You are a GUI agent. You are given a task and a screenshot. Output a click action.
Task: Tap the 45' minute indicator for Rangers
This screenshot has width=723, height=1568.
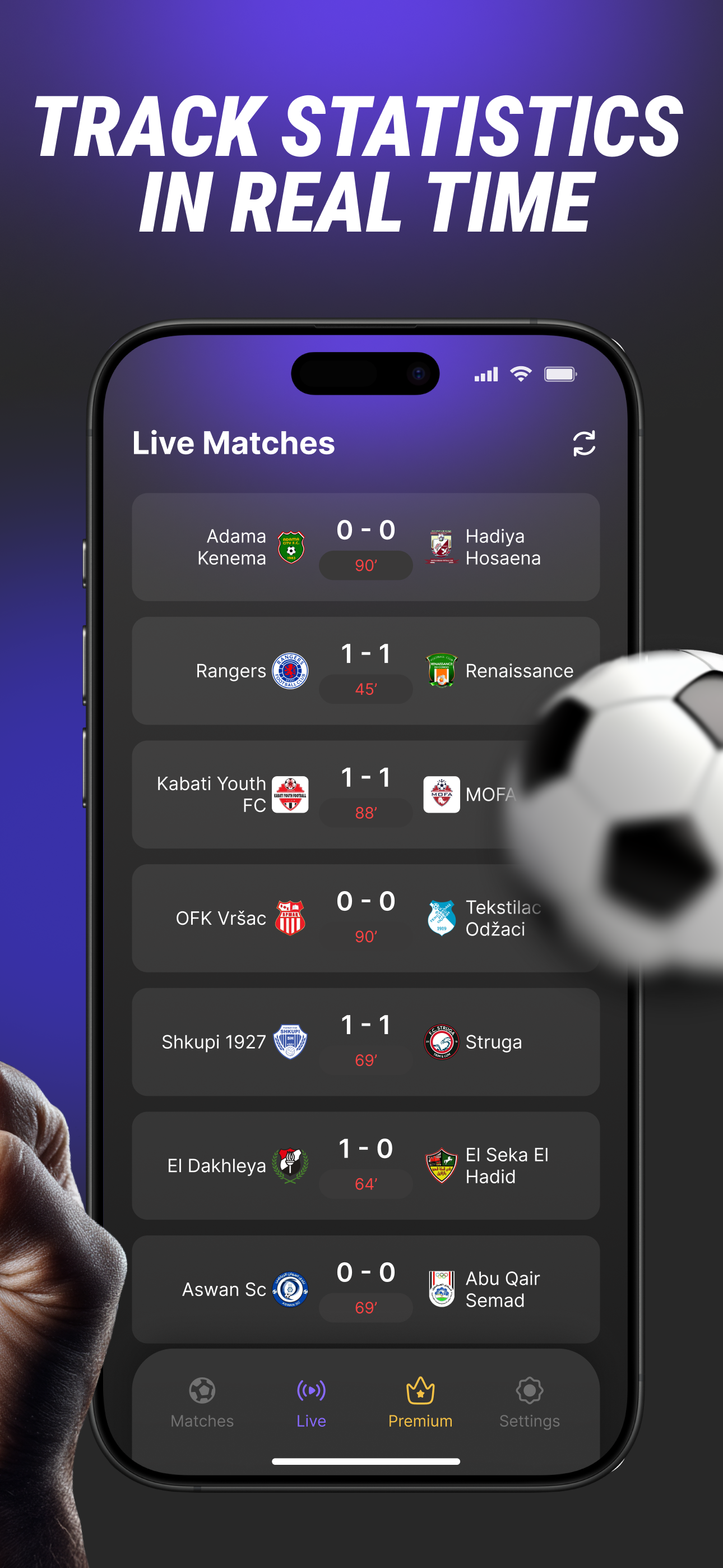click(x=366, y=689)
